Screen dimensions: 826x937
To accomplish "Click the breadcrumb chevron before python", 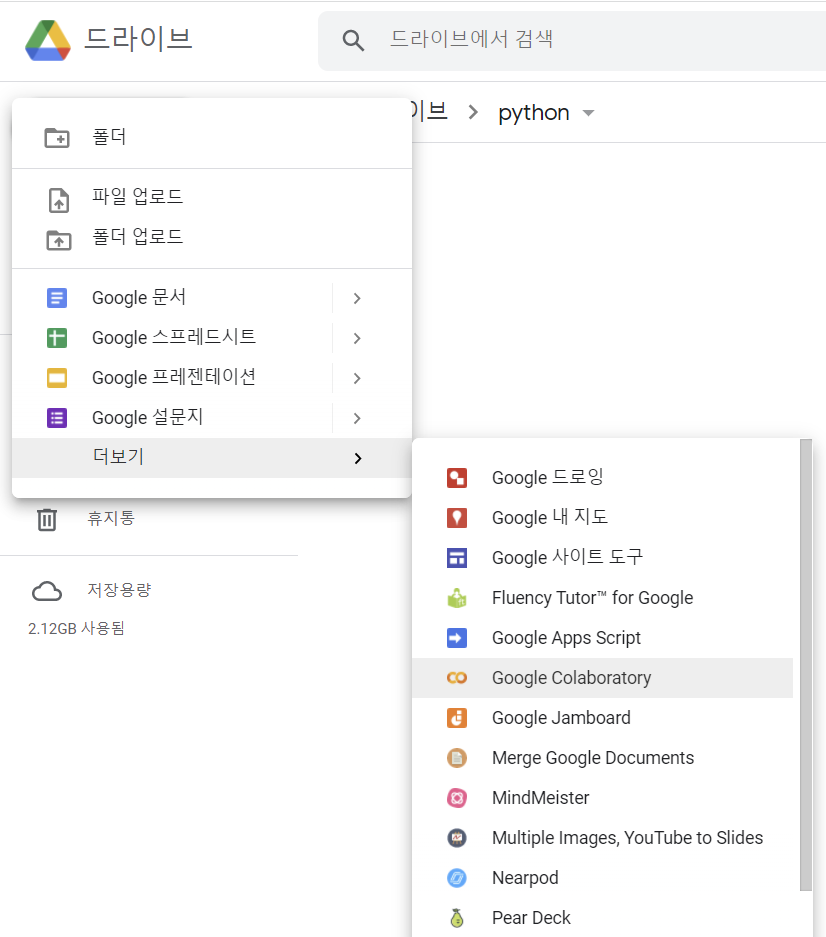I will point(473,112).
